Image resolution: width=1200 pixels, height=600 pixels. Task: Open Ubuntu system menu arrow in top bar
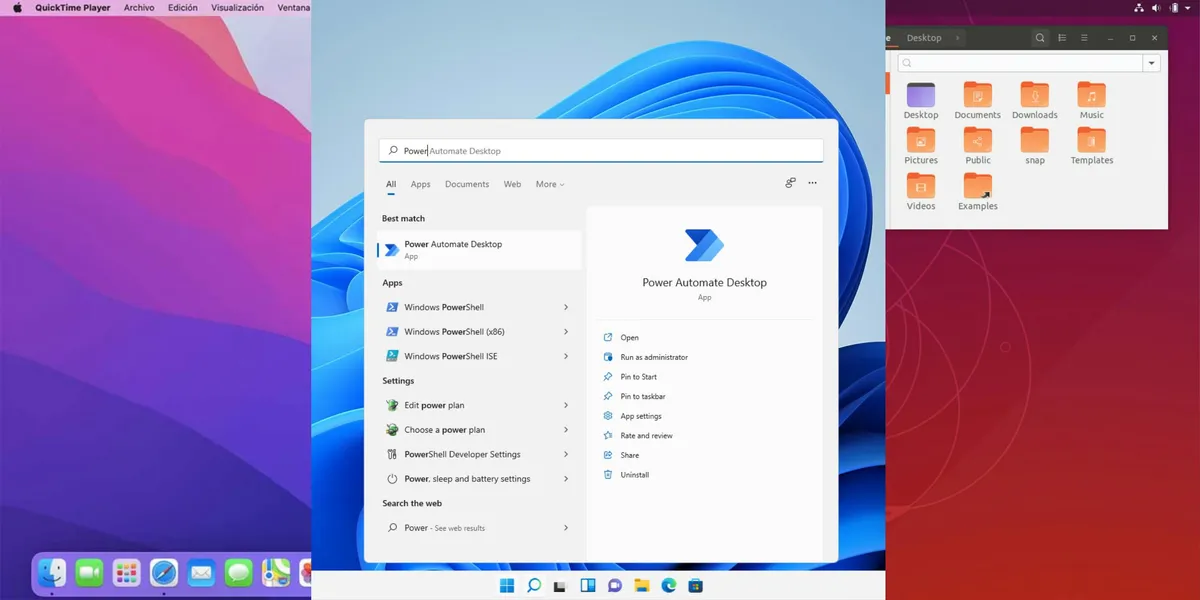pos(1190,8)
